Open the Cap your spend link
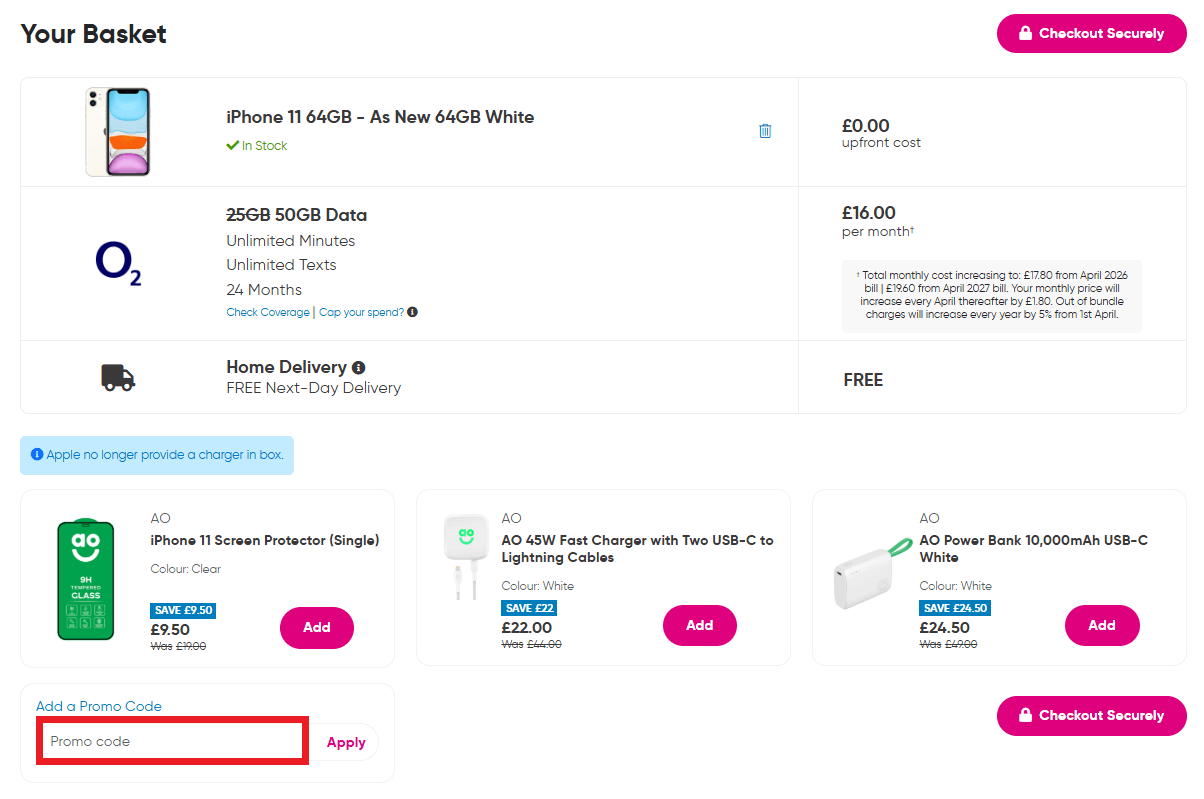1204x799 pixels. (x=361, y=312)
